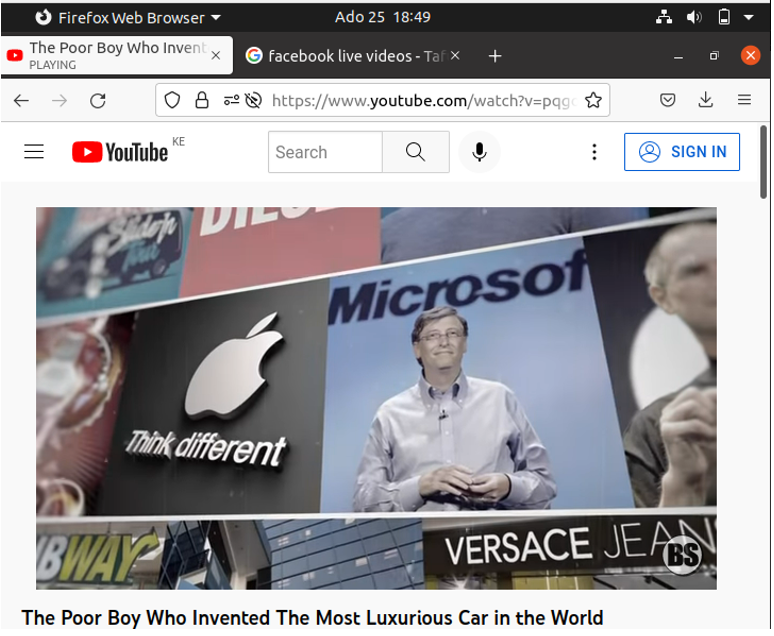Image resolution: width=774 pixels, height=636 pixels.
Task: Go back with the browser back arrow
Action: point(21,101)
